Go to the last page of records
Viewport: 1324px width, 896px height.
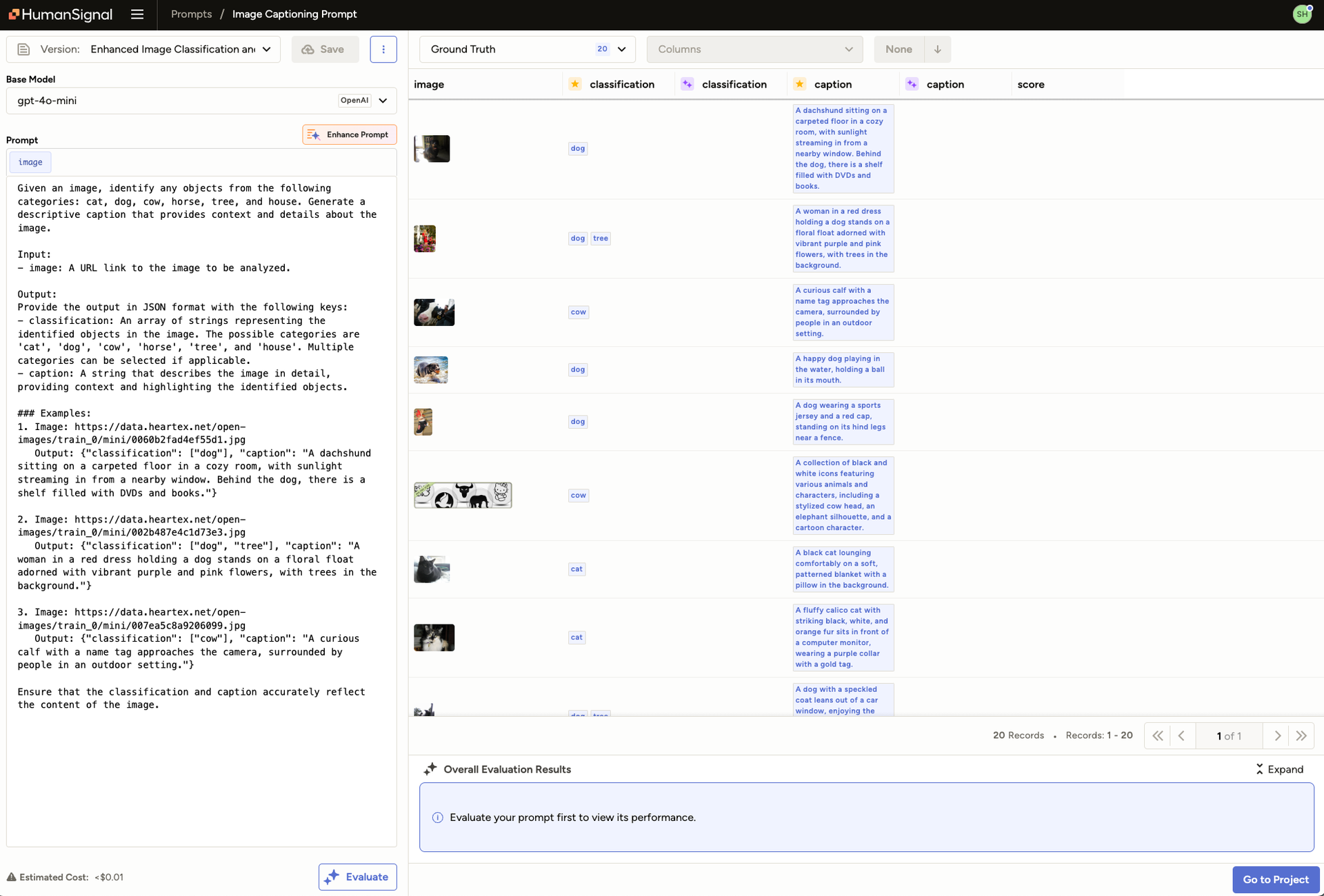click(1301, 735)
